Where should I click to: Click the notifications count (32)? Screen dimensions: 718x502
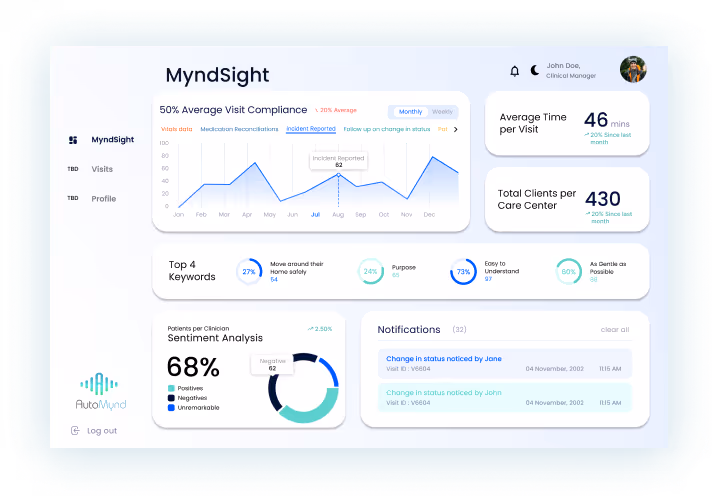(x=459, y=329)
